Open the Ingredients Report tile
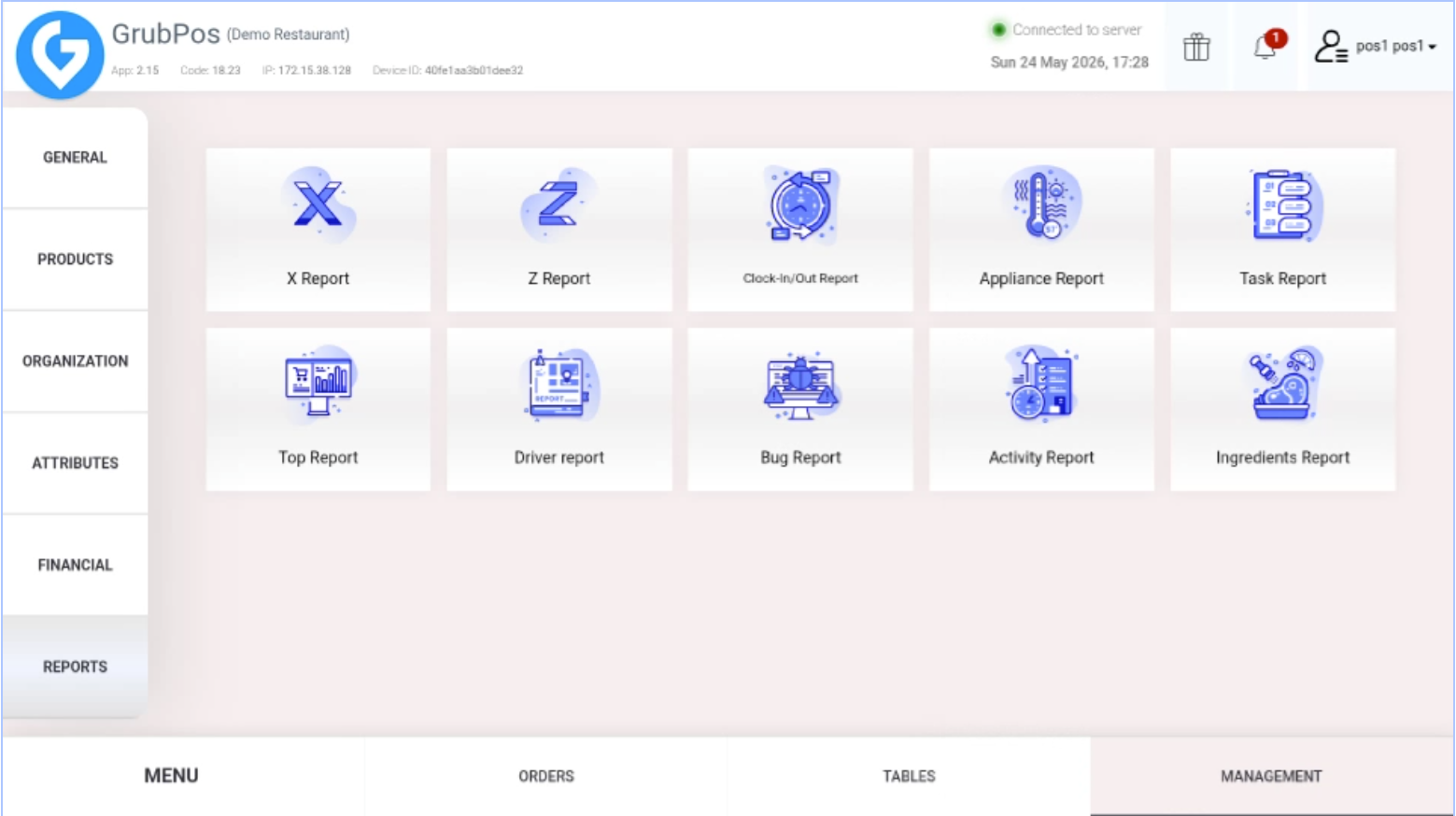The width and height of the screenshot is (1456, 816). (x=1282, y=409)
